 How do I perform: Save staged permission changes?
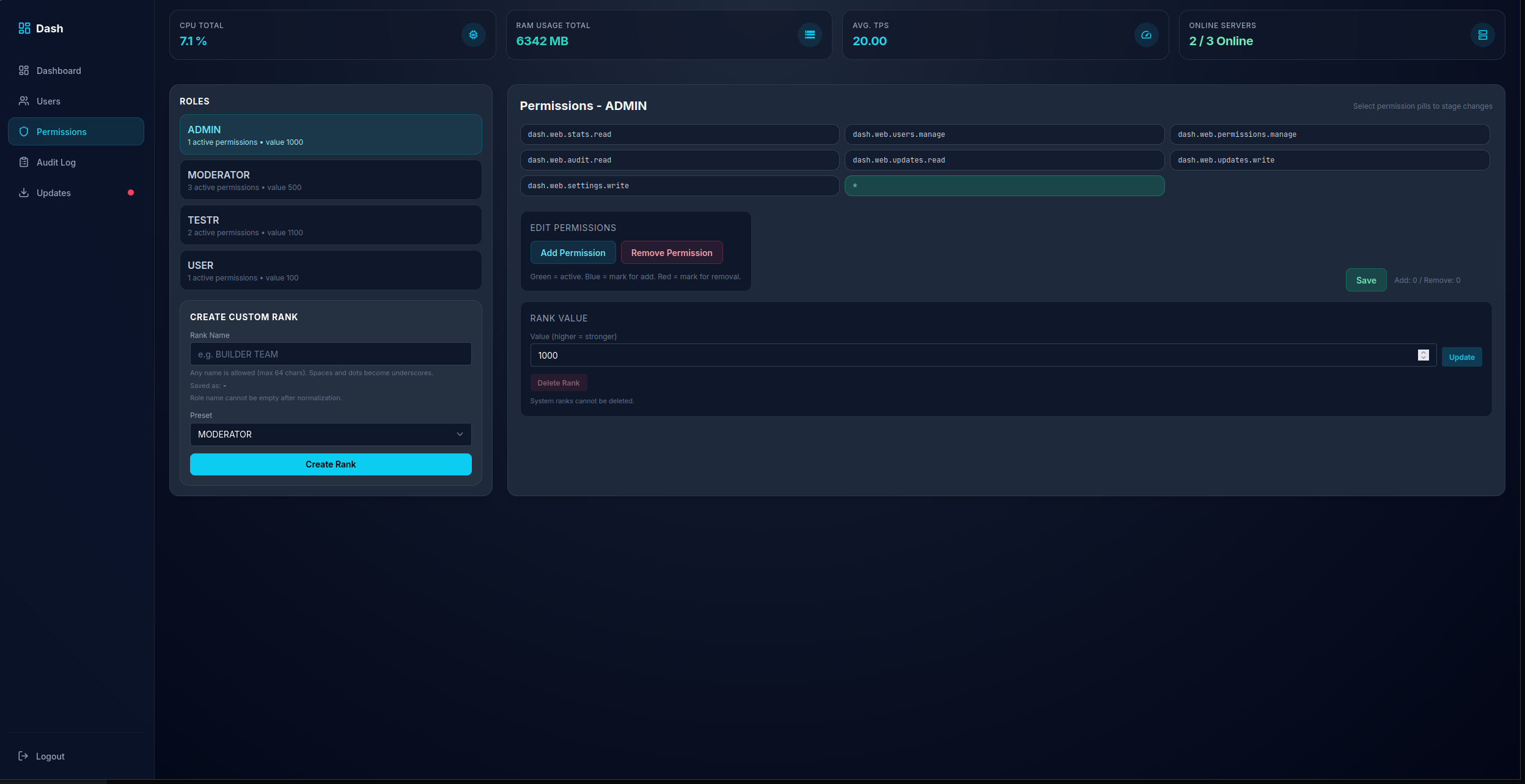pos(1366,280)
